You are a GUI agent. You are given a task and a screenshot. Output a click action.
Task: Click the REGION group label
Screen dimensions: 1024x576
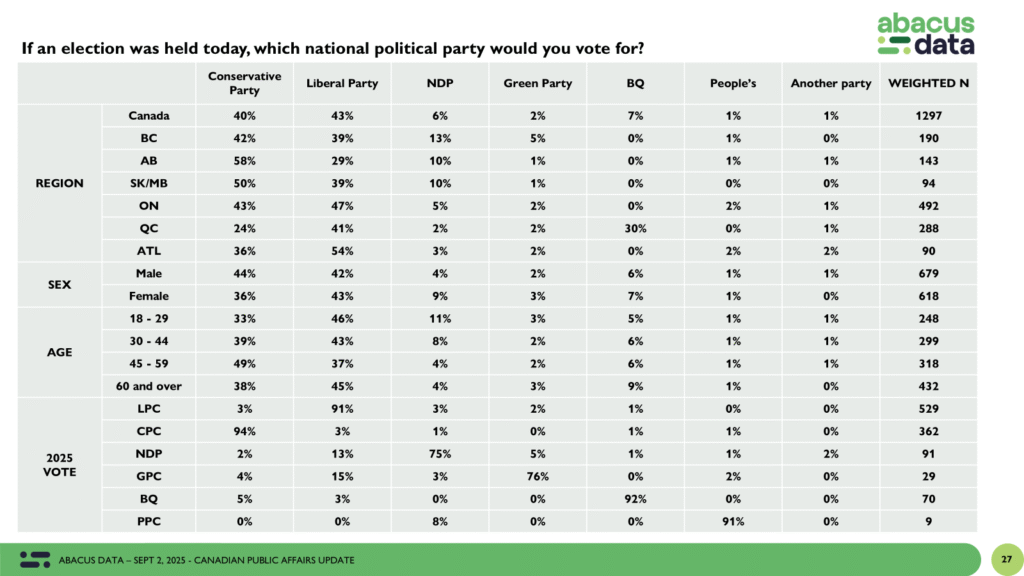(x=61, y=183)
